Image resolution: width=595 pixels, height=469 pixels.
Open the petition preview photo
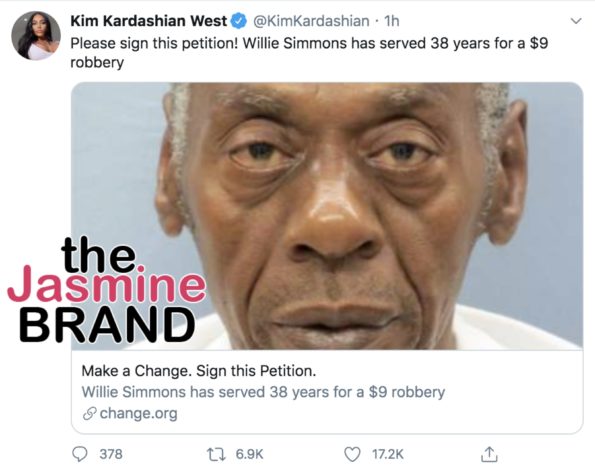pos(327,216)
